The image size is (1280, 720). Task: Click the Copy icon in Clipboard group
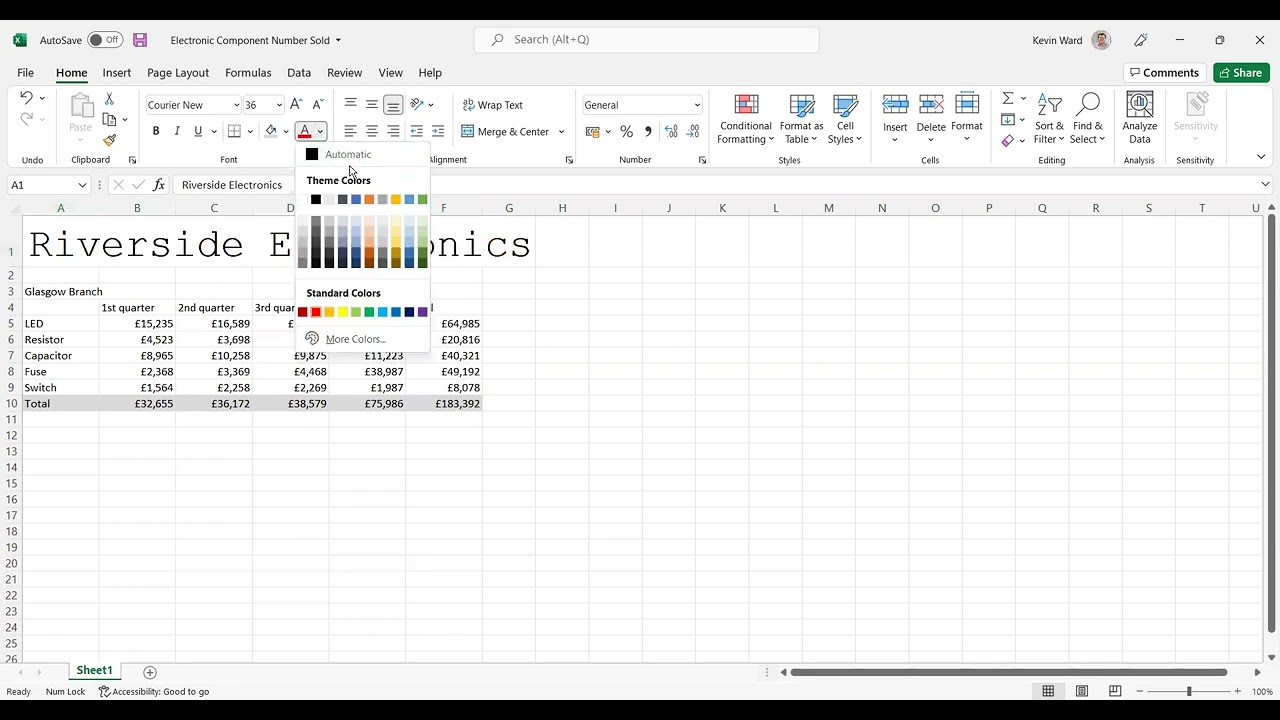pos(109,119)
